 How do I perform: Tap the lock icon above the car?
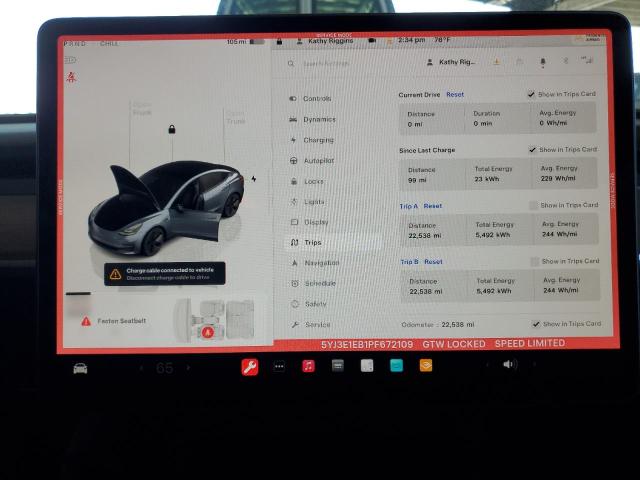[172, 129]
